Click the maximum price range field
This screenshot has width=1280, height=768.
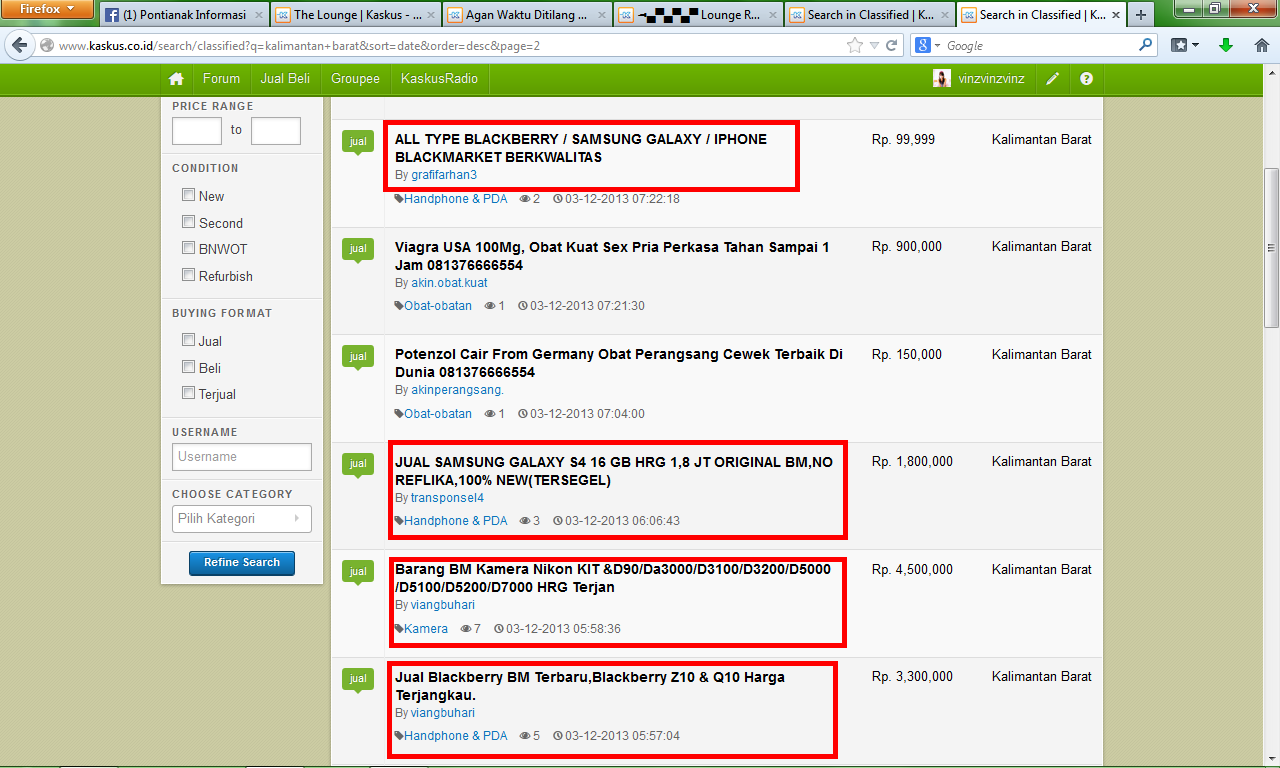pos(276,130)
